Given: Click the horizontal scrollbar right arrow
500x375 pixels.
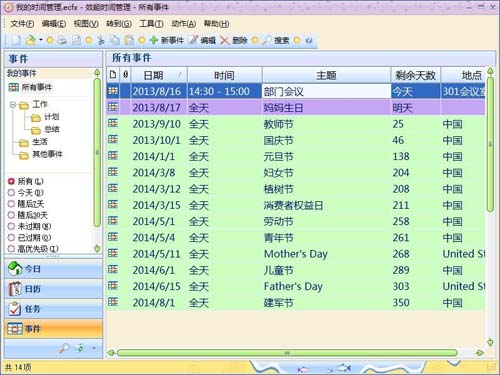Looking at the screenshot, I should point(479,353).
